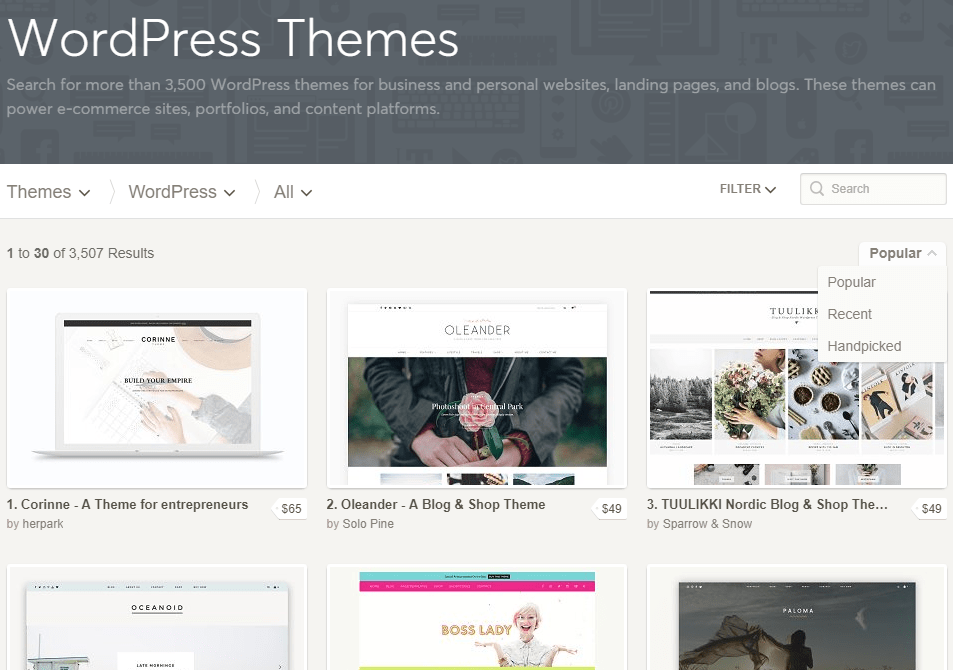Open the WordPress breadcrumb dropdown
This screenshot has width=953, height=670.
pos(182,192)
